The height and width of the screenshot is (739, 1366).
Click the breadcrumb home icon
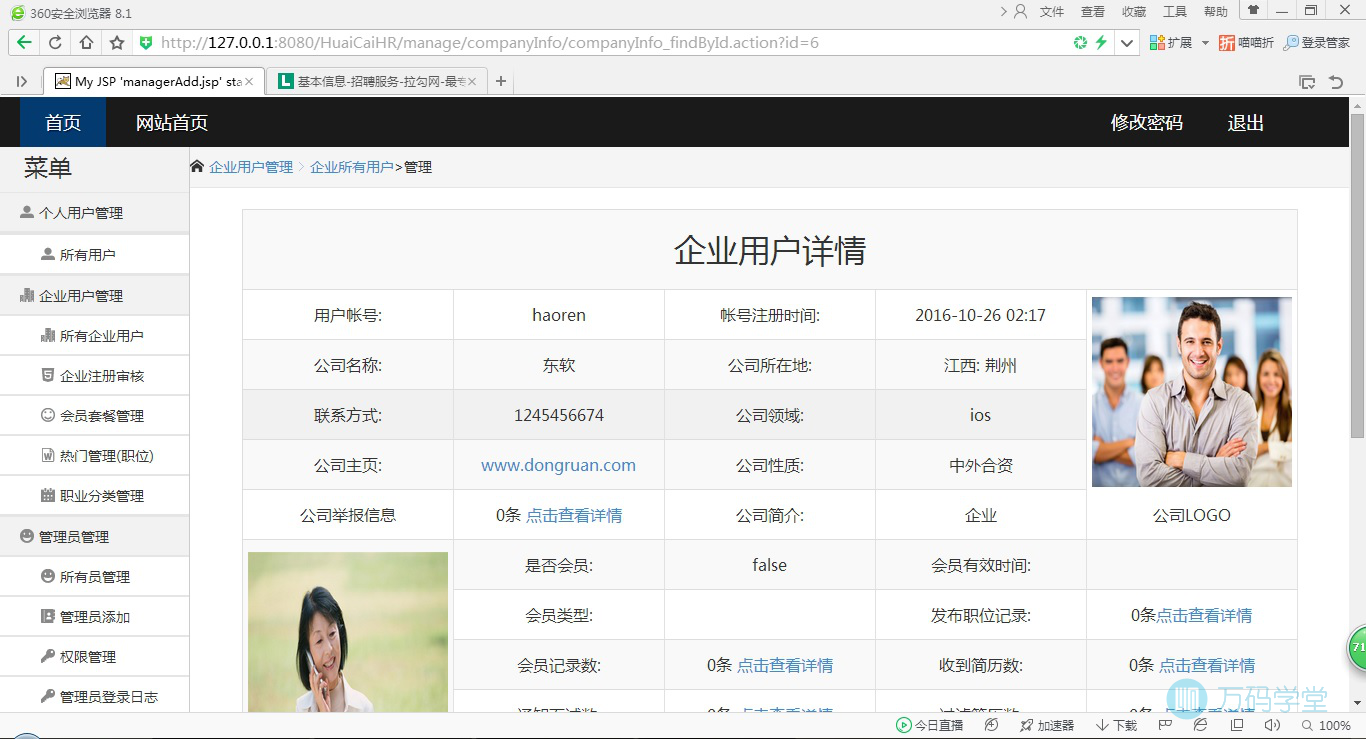(x=197, y=166)
